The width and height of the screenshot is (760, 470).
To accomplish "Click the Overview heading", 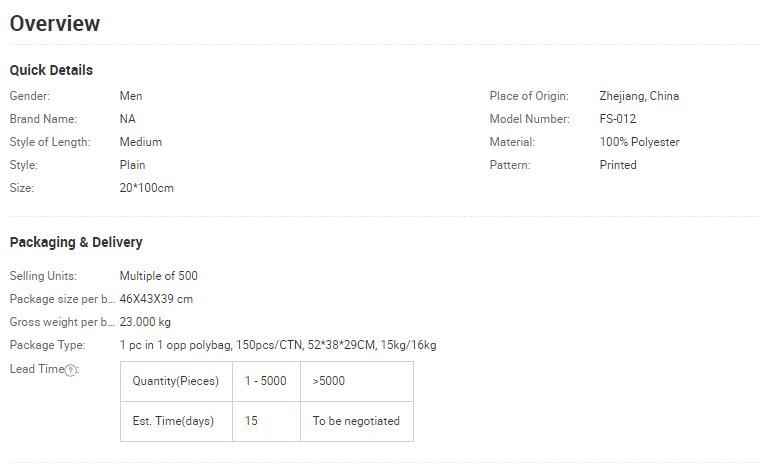I will coord(55,24).
